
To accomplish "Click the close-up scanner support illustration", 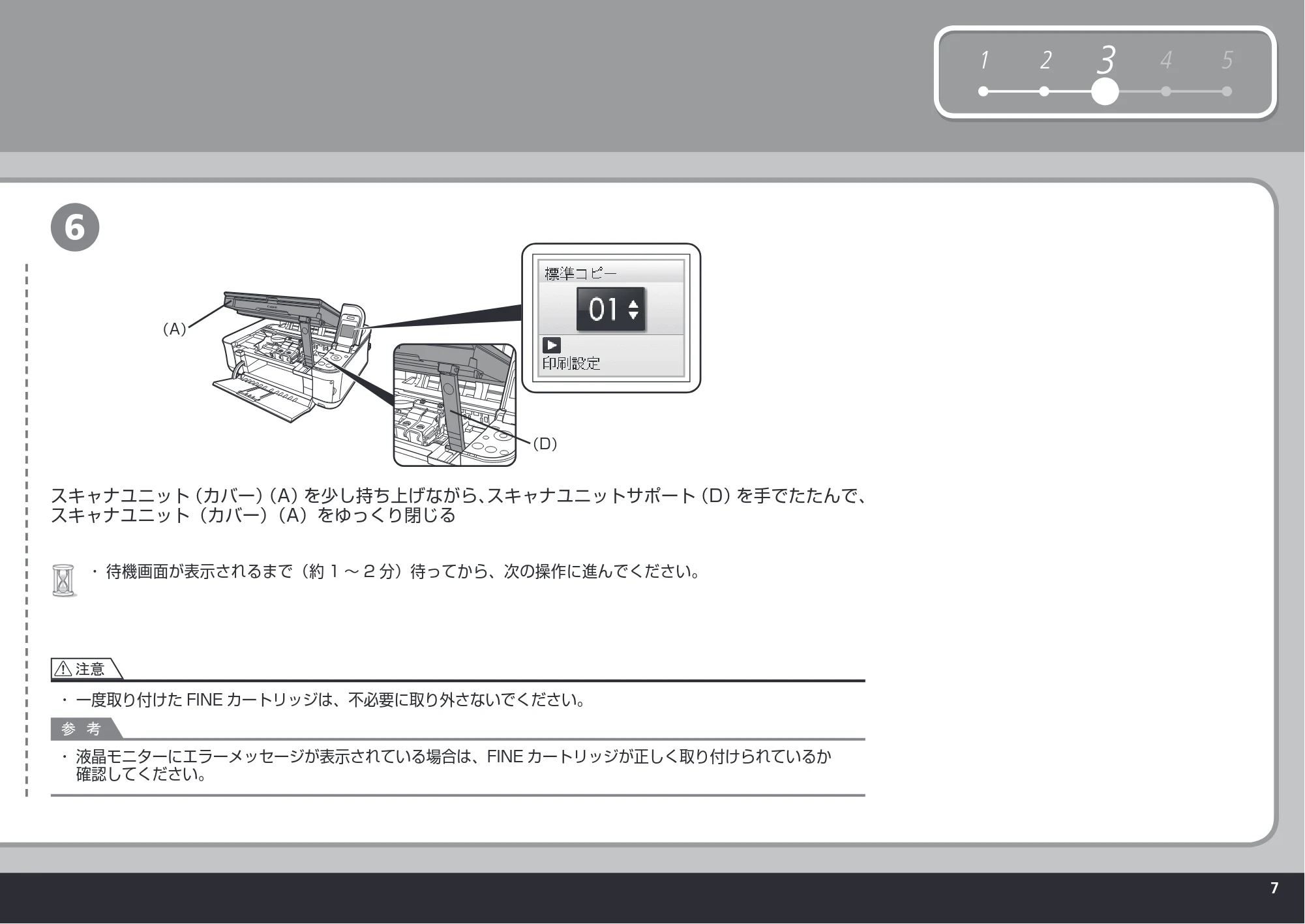I will click(455, 406).
